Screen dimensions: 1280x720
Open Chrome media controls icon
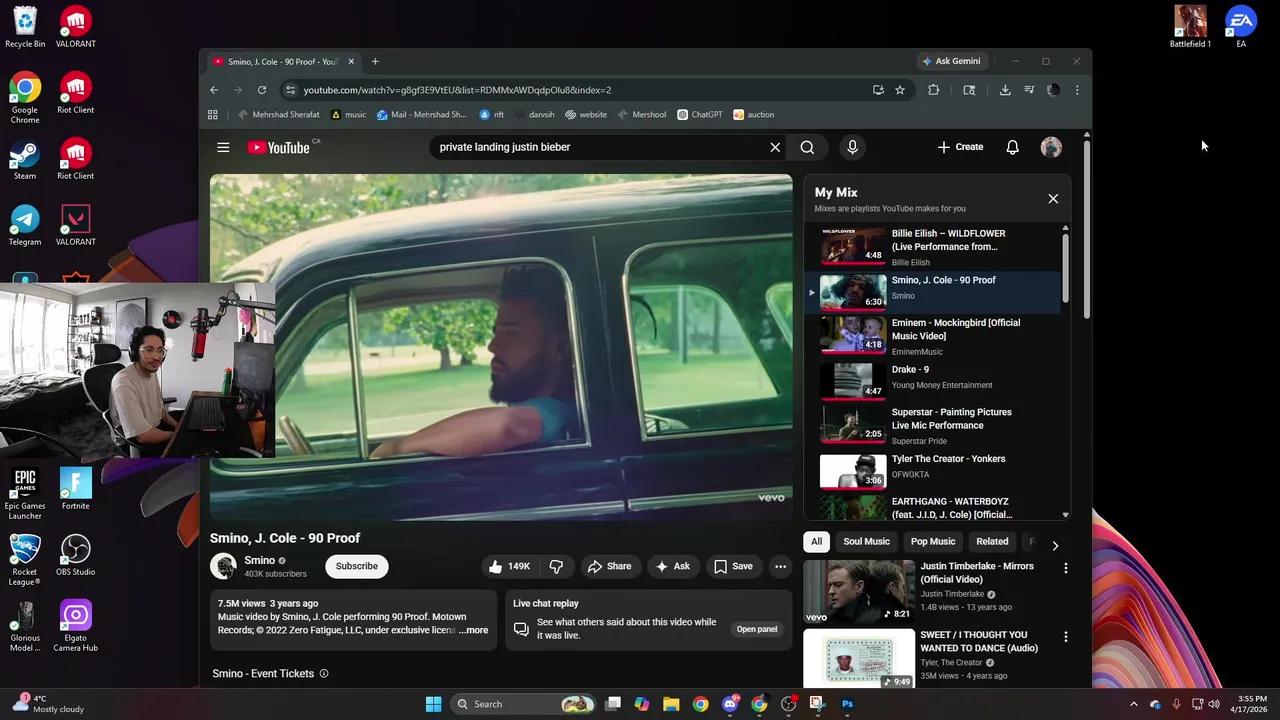(1029, 90)
